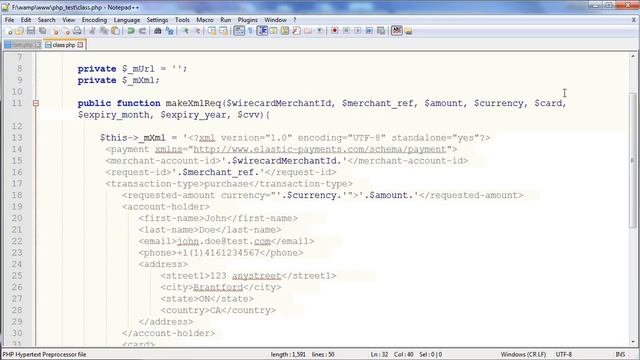Play back the recorded macro
Viewport: 640px width, 360px height.
[358, 31]
